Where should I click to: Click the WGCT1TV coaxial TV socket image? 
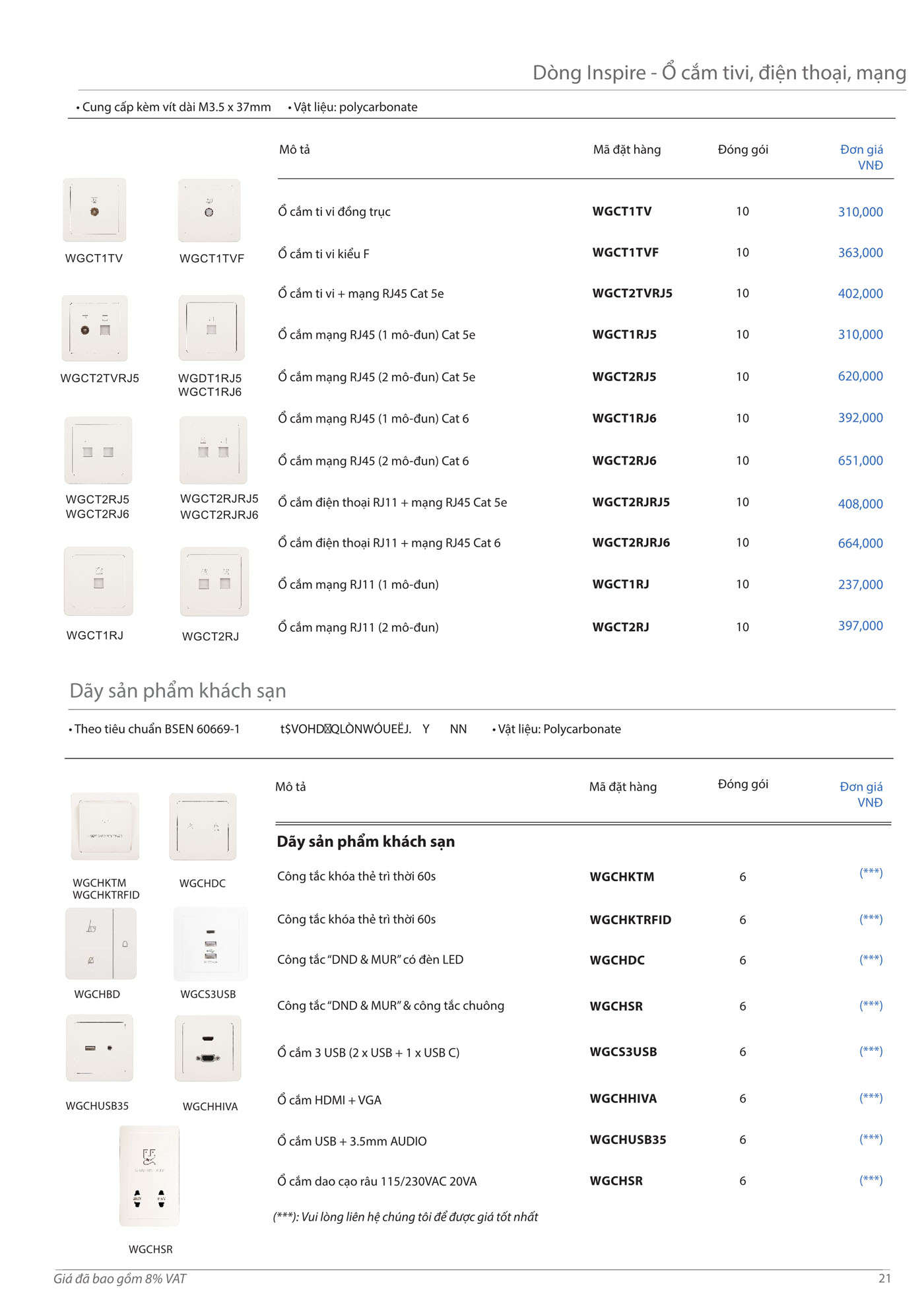click(94, 210)
